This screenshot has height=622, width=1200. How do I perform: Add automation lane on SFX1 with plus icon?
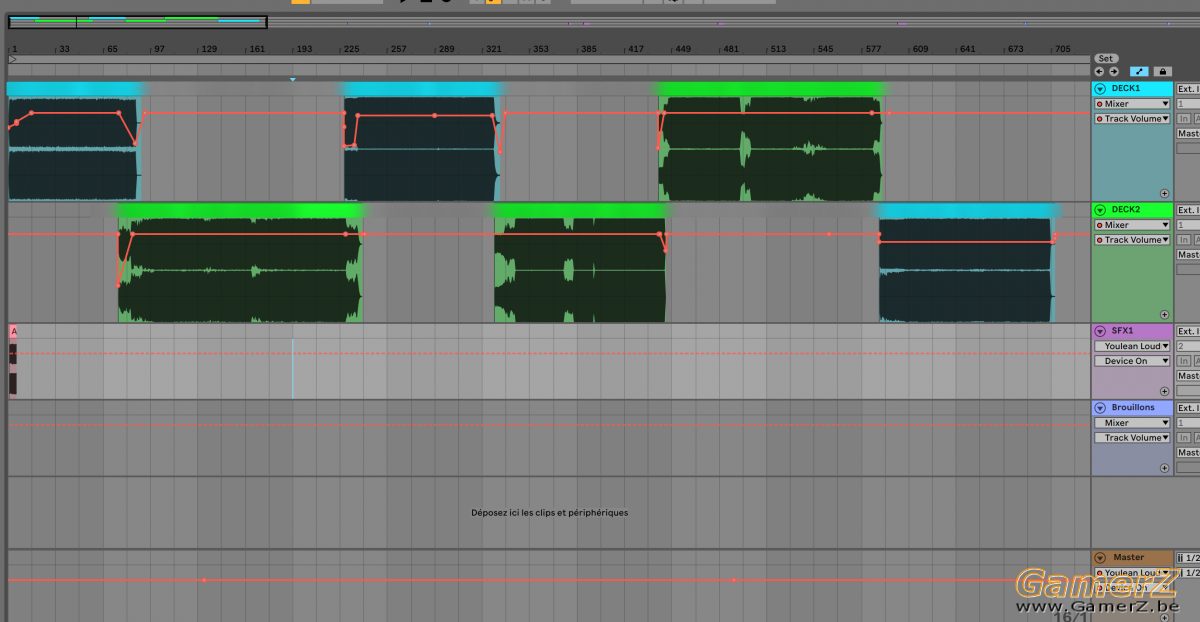tap(1164, 391)
